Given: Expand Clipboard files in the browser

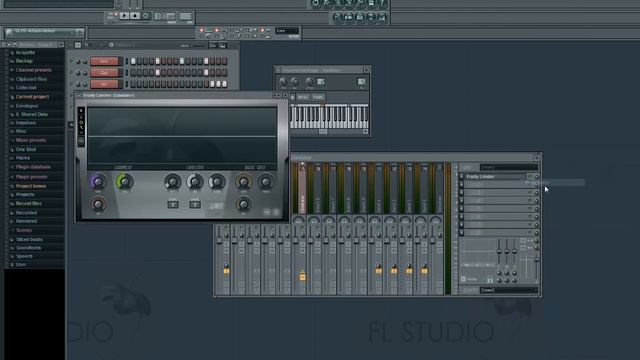Looking at the screenshot, I should coord(31,79).
